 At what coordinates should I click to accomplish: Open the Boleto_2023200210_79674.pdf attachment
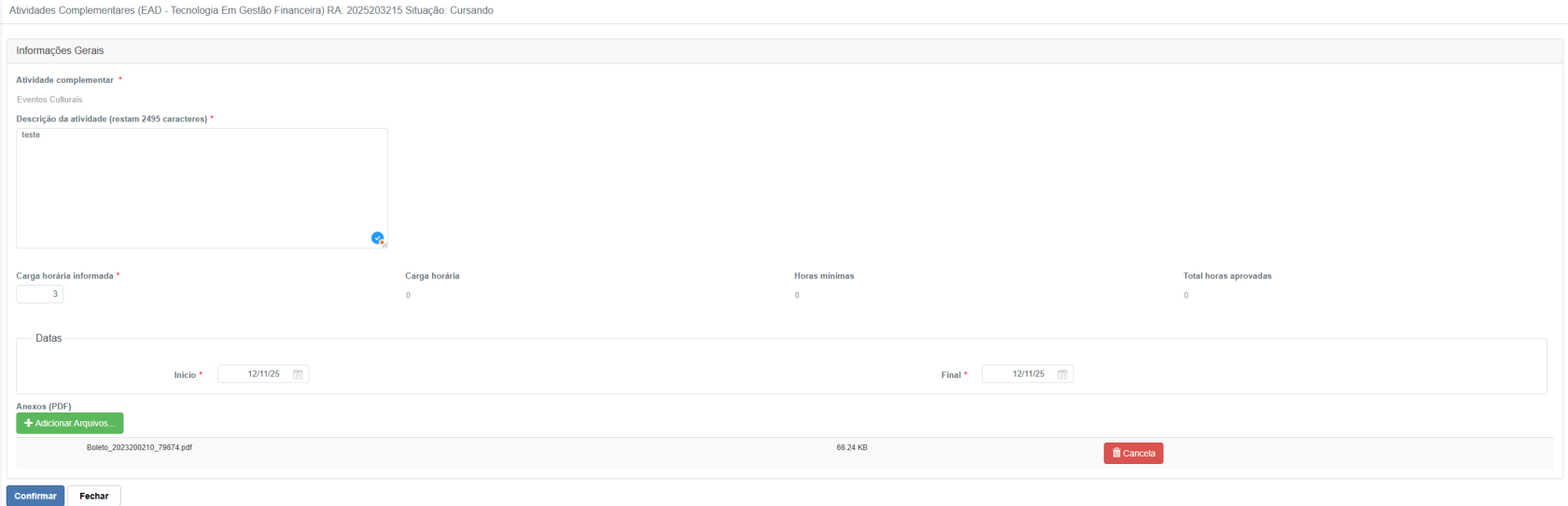point(139,448)
